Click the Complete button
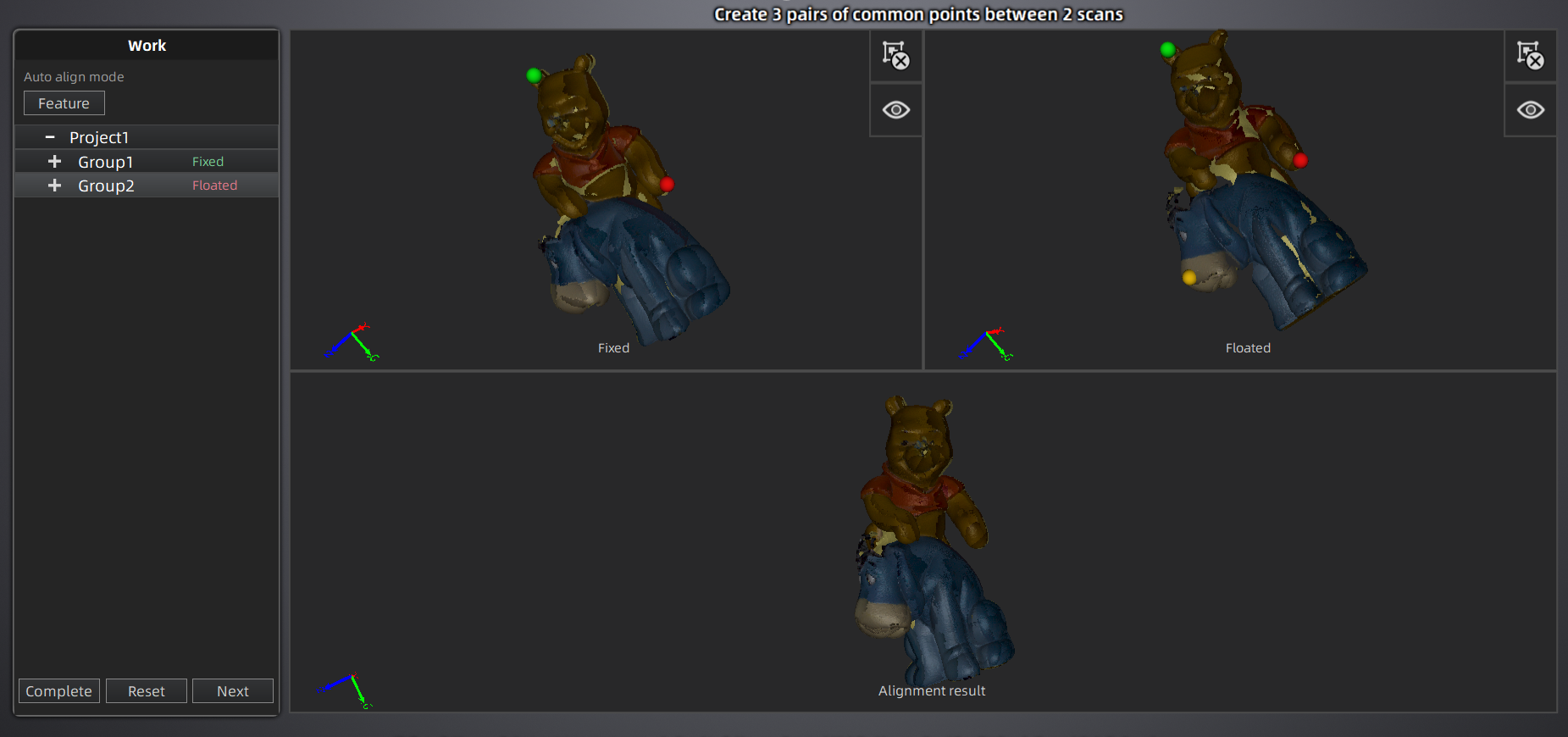Image resolution: width=1568 pixels, height=737 pixels. pyautogui.click(x=59, y=691)
